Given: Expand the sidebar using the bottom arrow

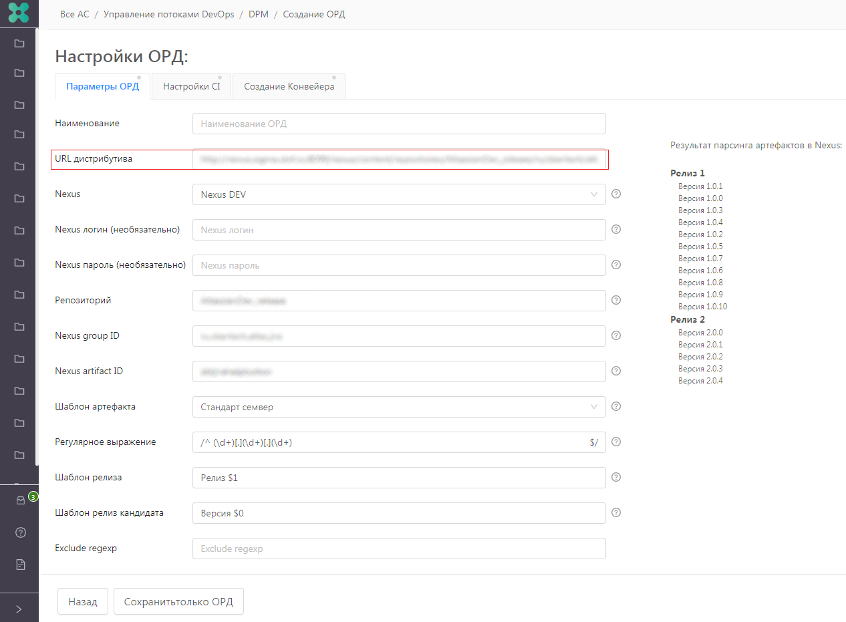Looking at the screenshot, I should (x=19, y=607).
